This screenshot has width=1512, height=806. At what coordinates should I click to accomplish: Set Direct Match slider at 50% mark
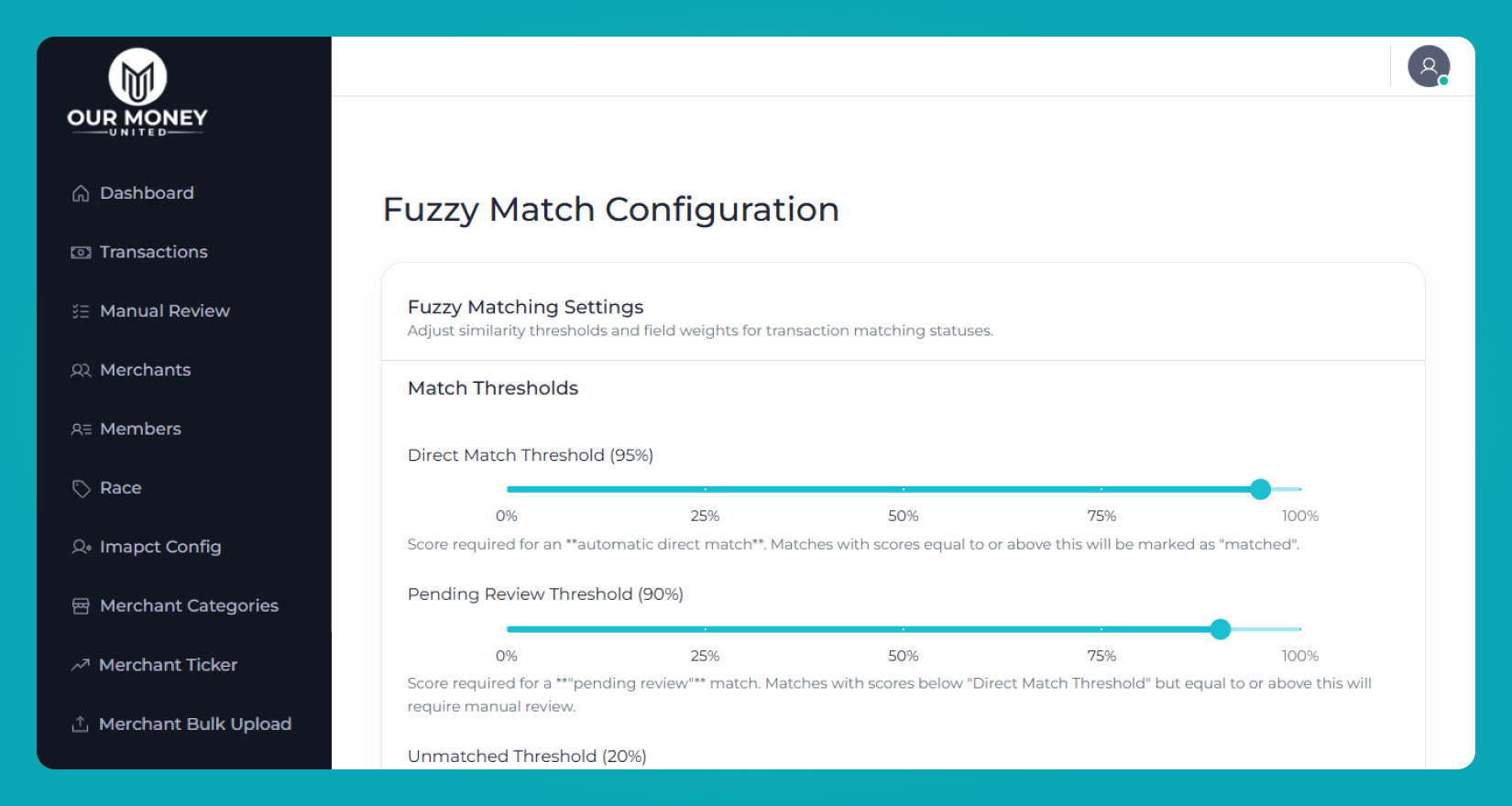(x=904, y=489)
